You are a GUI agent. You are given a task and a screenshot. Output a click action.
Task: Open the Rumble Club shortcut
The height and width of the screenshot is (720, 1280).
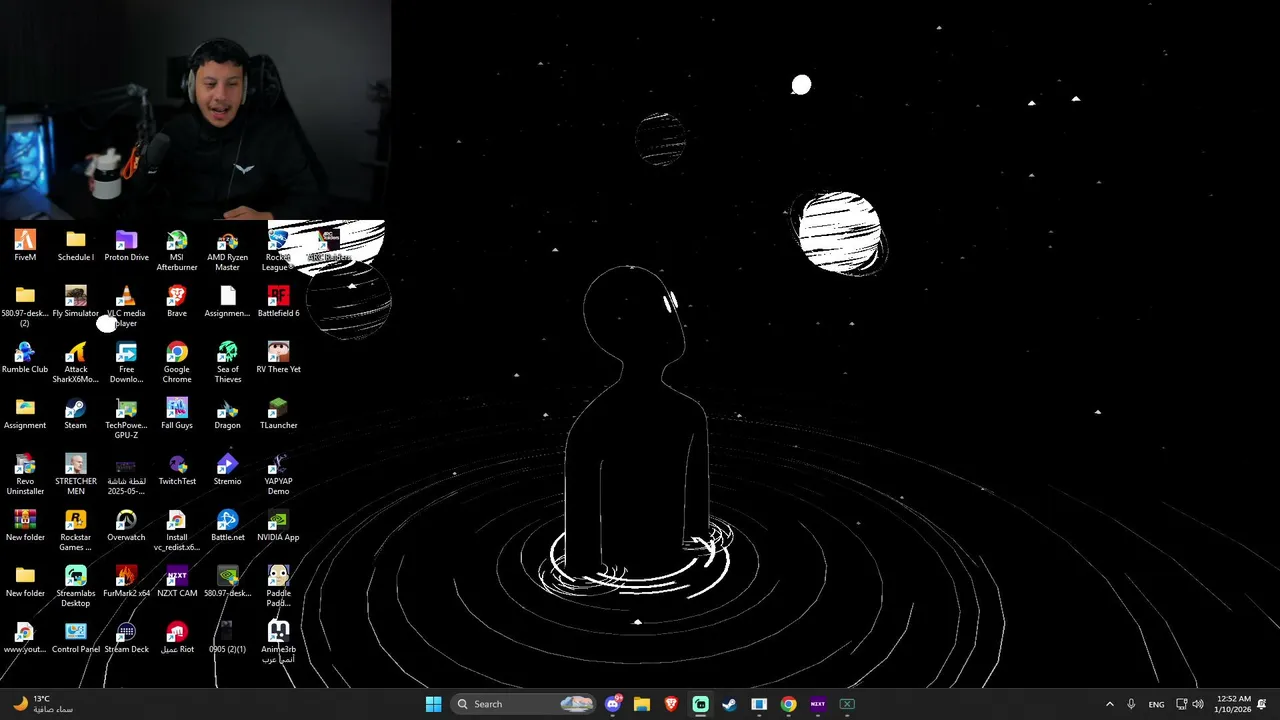click(x=25, y=358)
